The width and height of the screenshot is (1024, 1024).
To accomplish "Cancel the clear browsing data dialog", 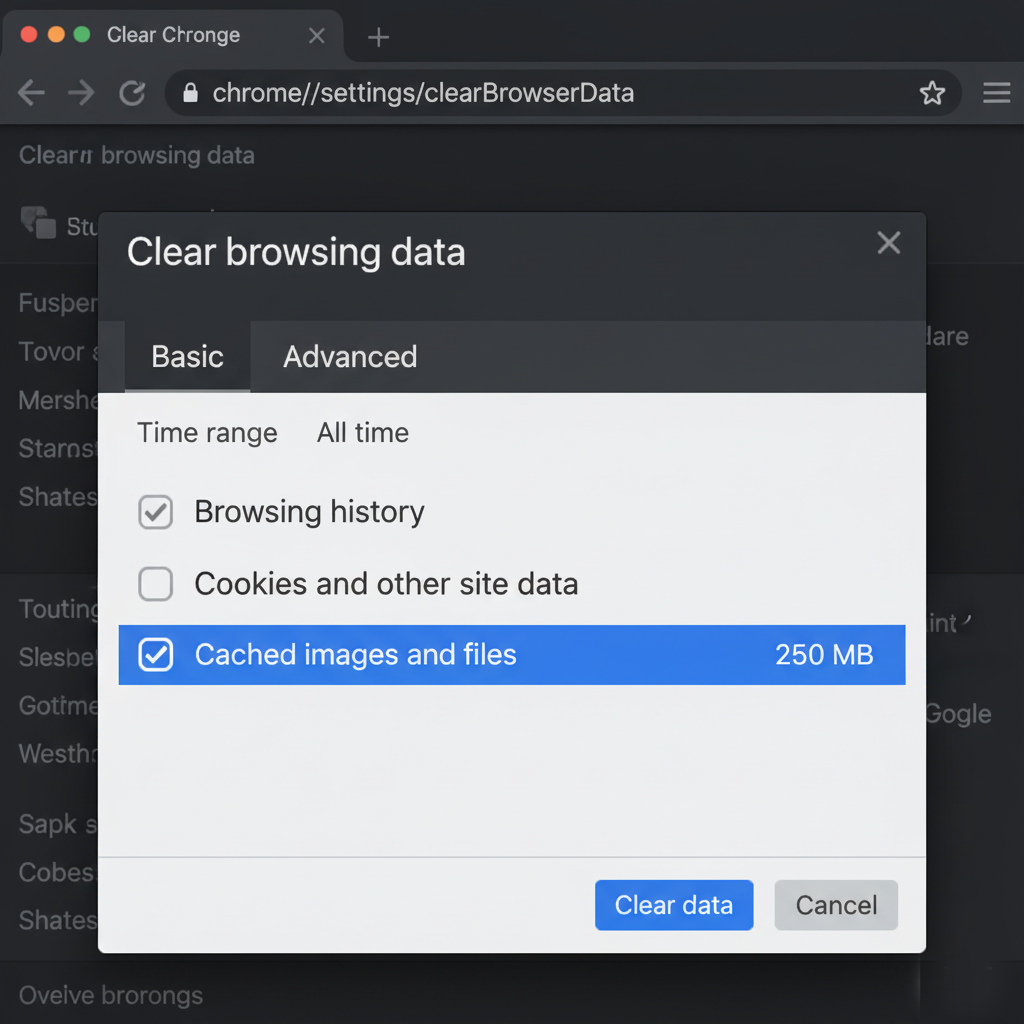I will pos(836,905).
